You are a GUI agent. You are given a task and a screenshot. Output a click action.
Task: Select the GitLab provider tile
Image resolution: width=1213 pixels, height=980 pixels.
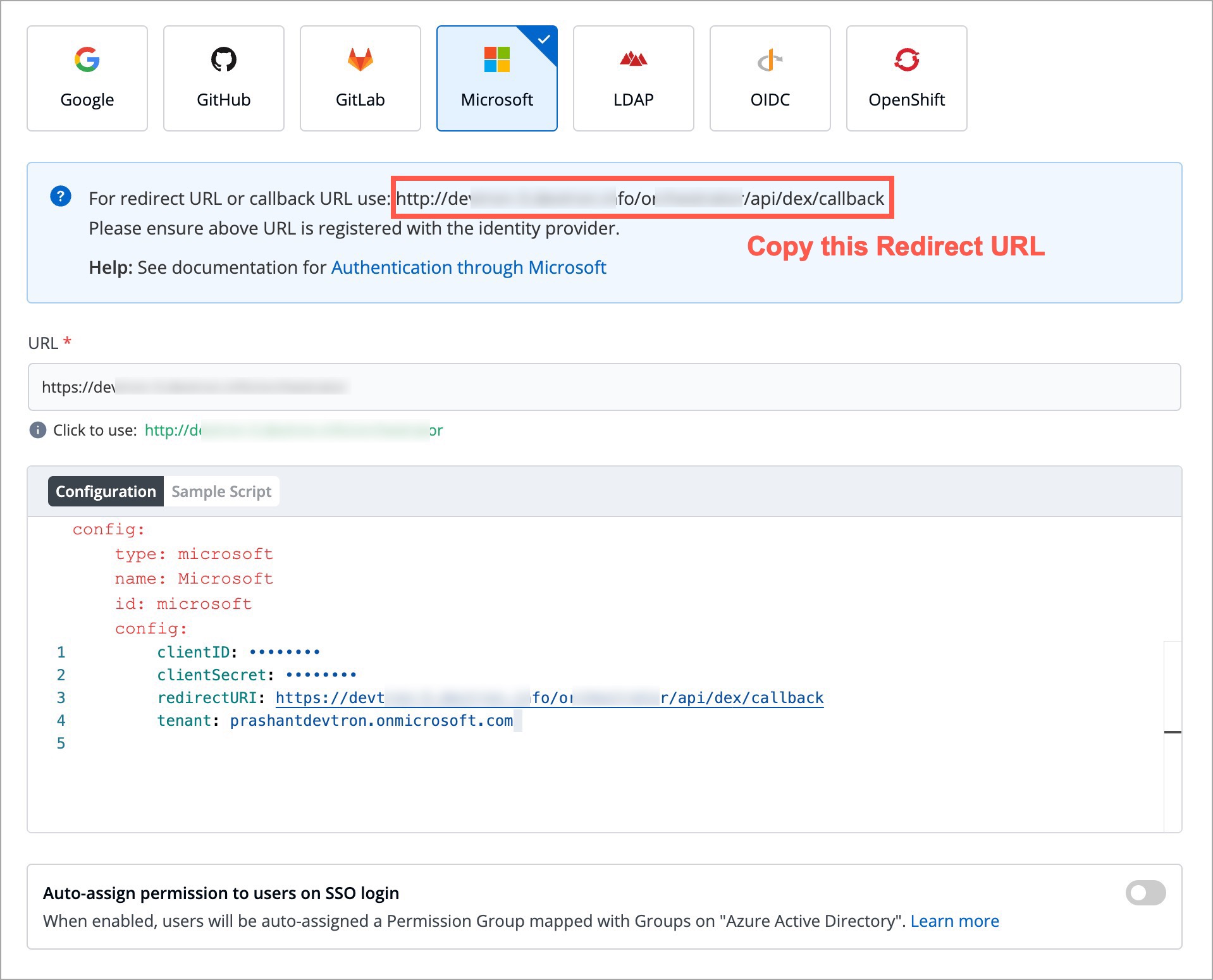[360, 77]
